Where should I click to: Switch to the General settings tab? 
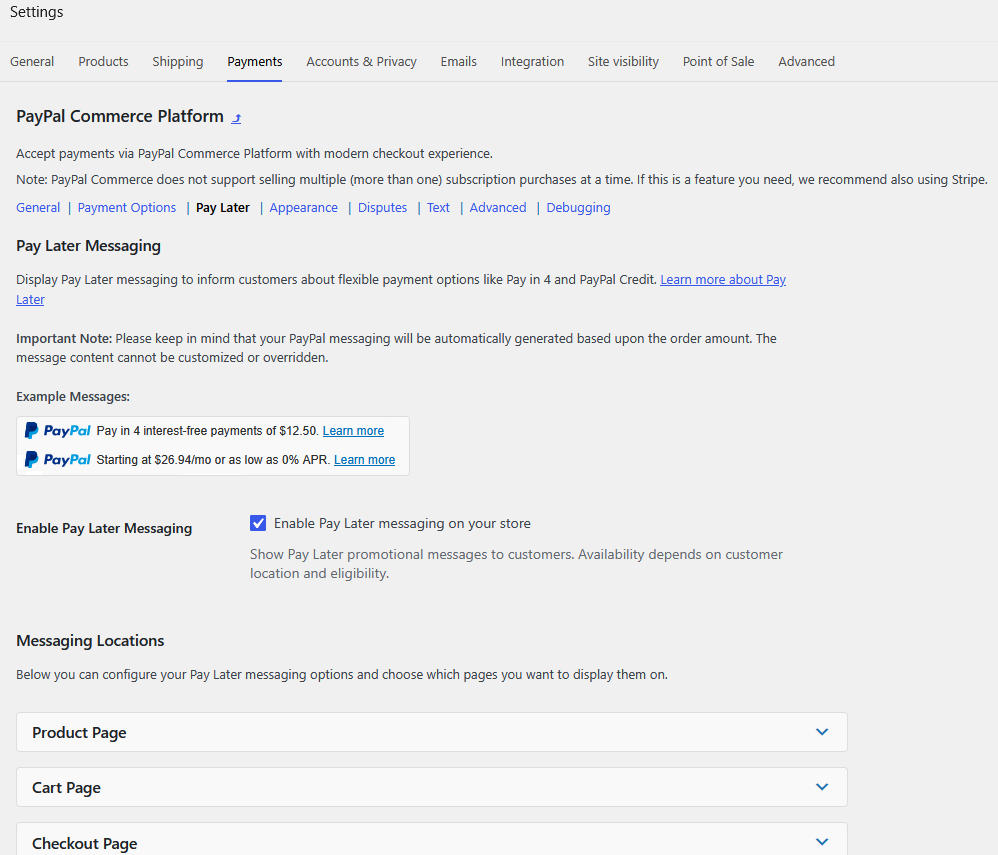32,62
